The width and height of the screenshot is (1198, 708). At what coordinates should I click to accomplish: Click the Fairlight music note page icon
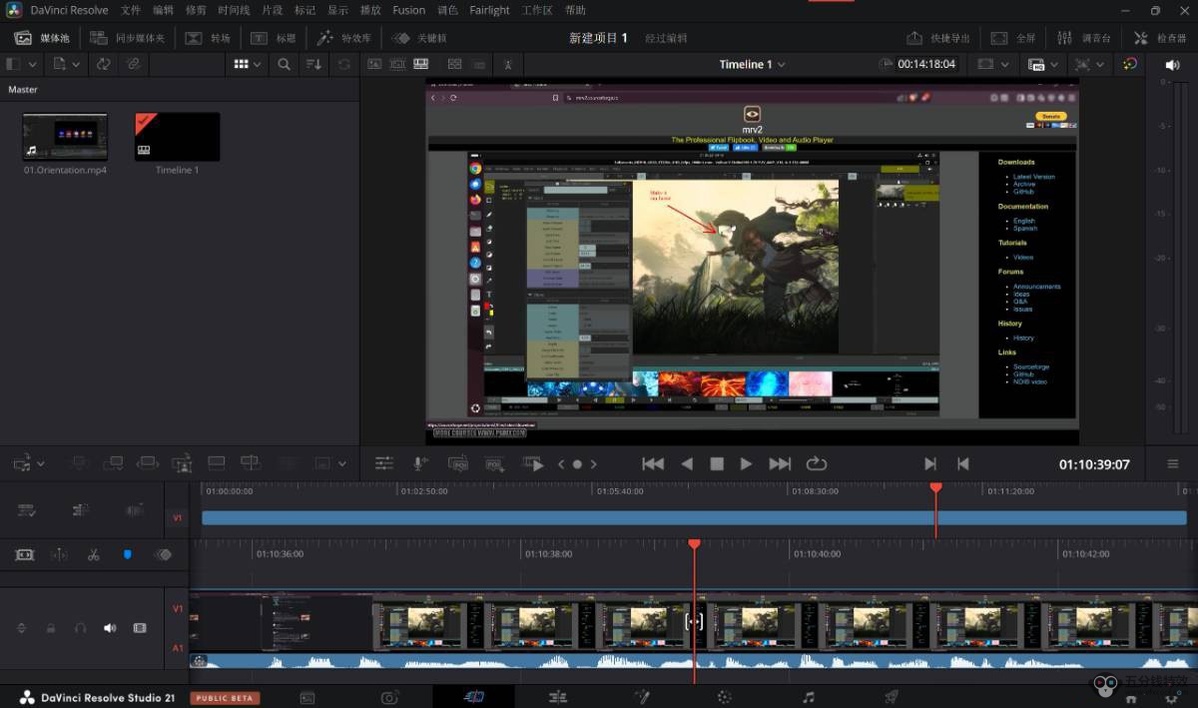(808, 697)
